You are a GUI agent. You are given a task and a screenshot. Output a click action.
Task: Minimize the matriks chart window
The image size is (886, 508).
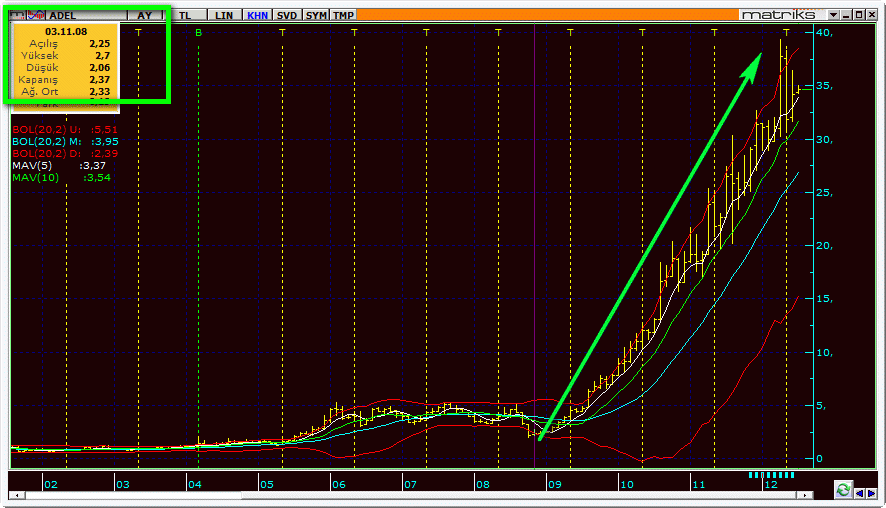pyautogui.click(x=846, y=15)
